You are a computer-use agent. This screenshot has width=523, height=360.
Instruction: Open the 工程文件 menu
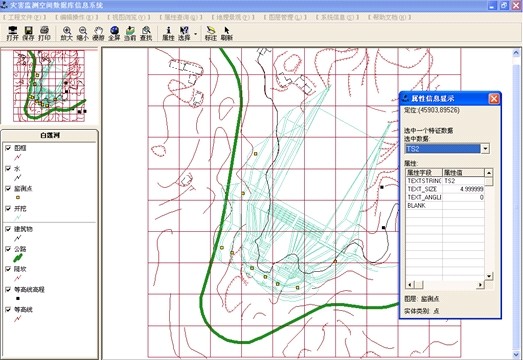24,17
